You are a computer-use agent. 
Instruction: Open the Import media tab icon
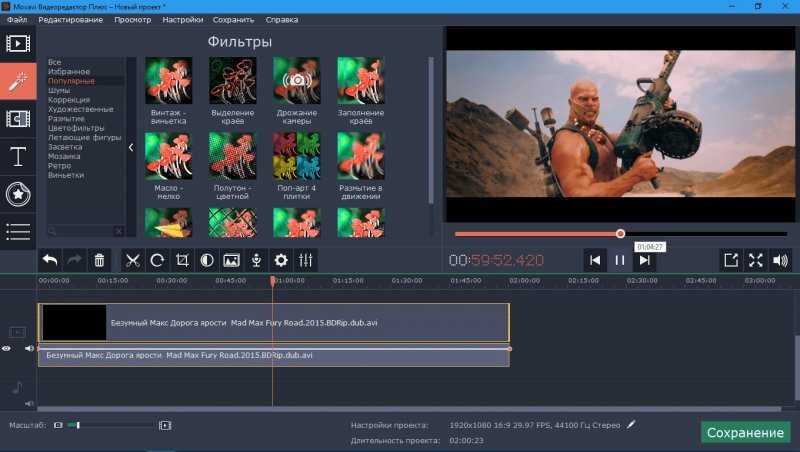tap(18, 44)
